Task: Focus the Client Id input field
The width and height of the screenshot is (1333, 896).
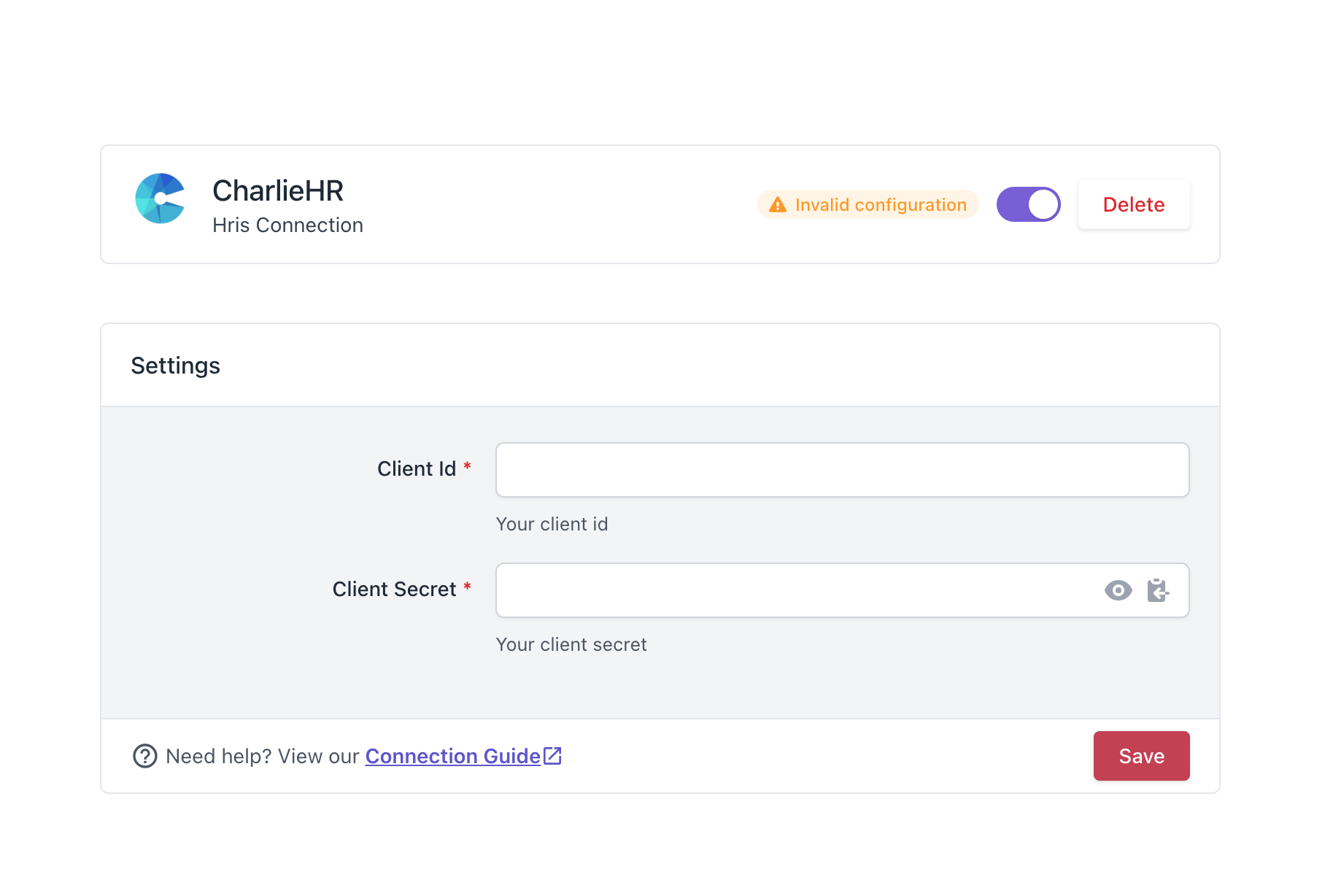Action: pyautogui.click(x=843, y=470)
